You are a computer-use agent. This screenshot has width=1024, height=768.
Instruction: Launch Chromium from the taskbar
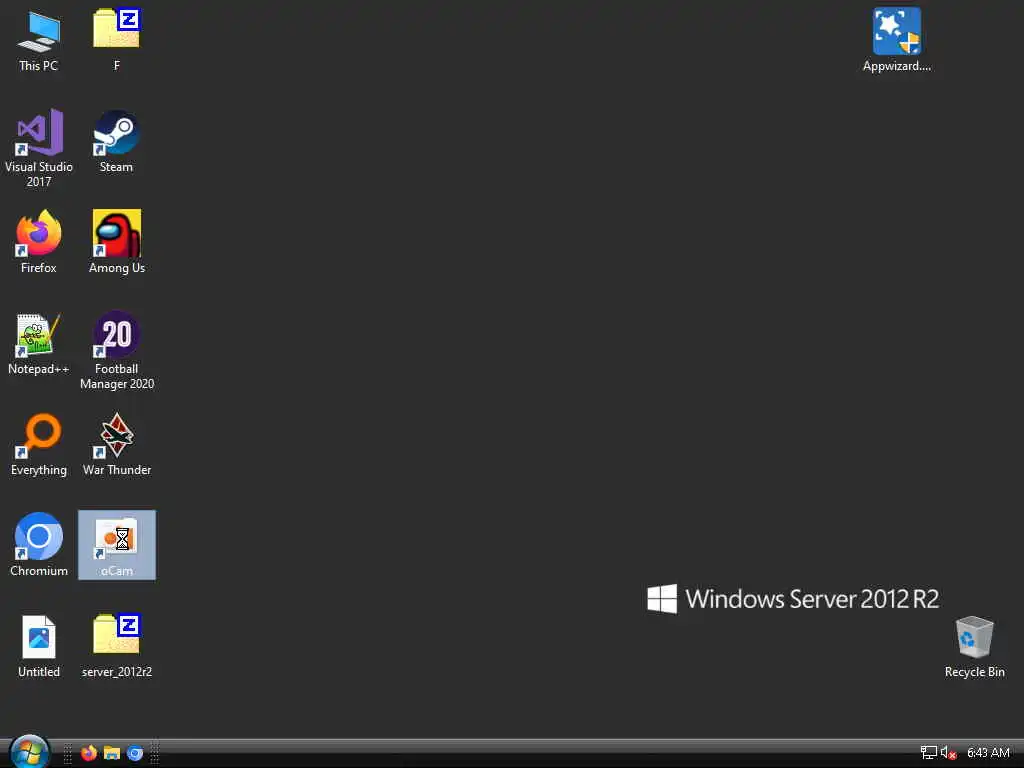coord(135,753)
